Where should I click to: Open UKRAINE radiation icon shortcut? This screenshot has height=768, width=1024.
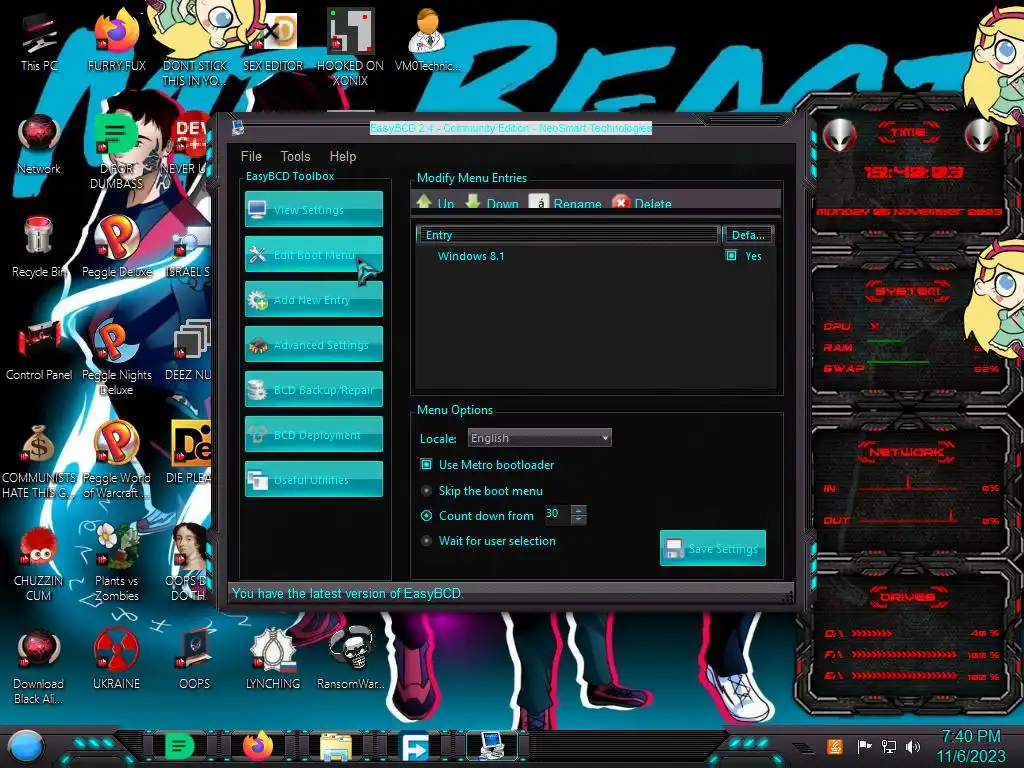coord(117,660)
